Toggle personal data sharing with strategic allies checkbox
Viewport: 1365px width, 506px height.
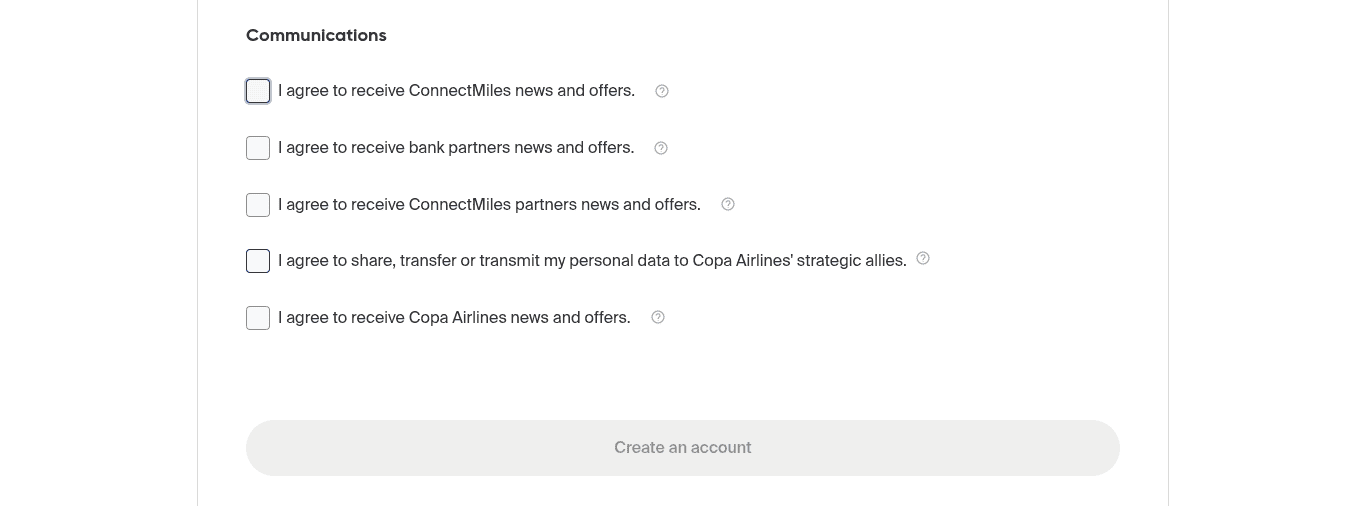258,261
